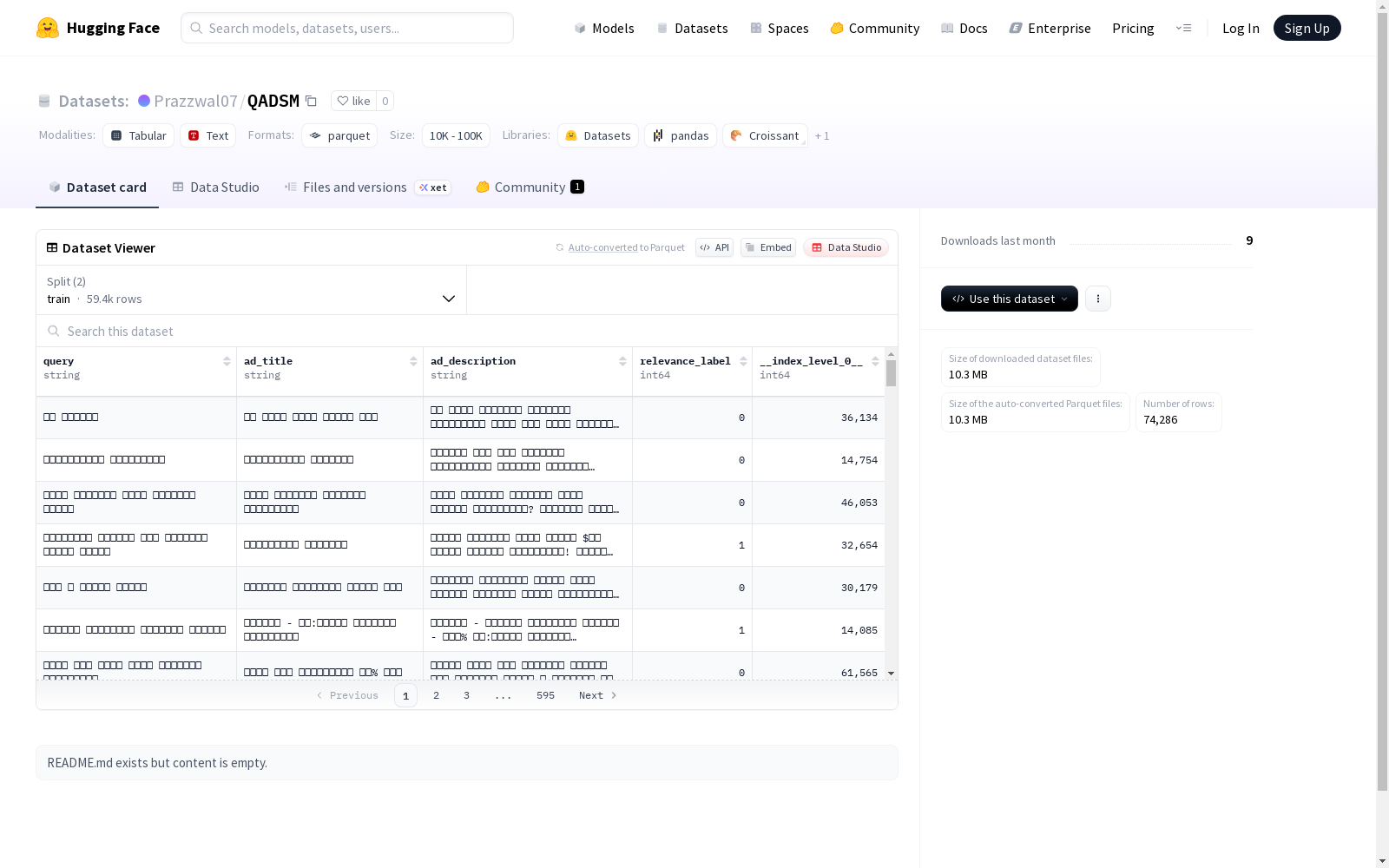Open Enterprise in the top navigation
Screen dimensions: 1389x868
pyautogui.click(x=1050, y=28)
